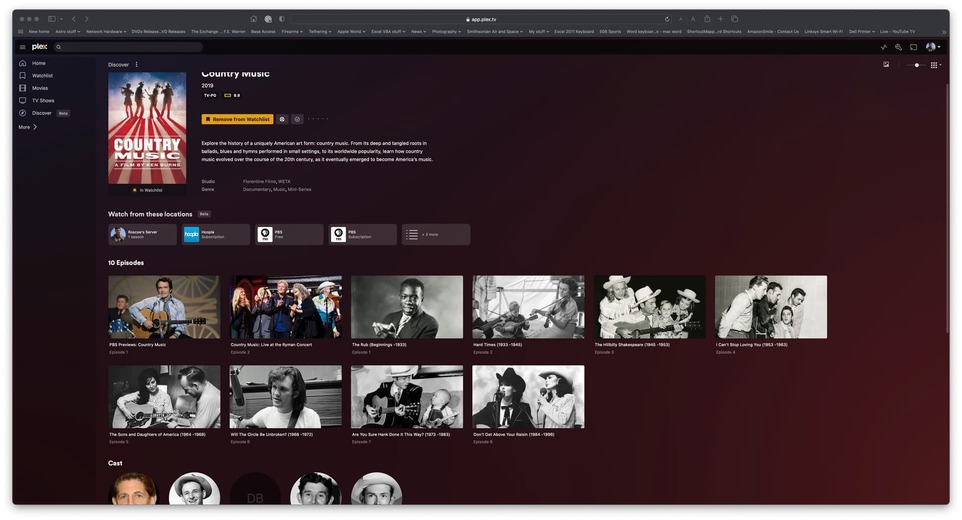Show hidden bookmarks with double chevron
This screenshot has height=520, width=962.
944,31
